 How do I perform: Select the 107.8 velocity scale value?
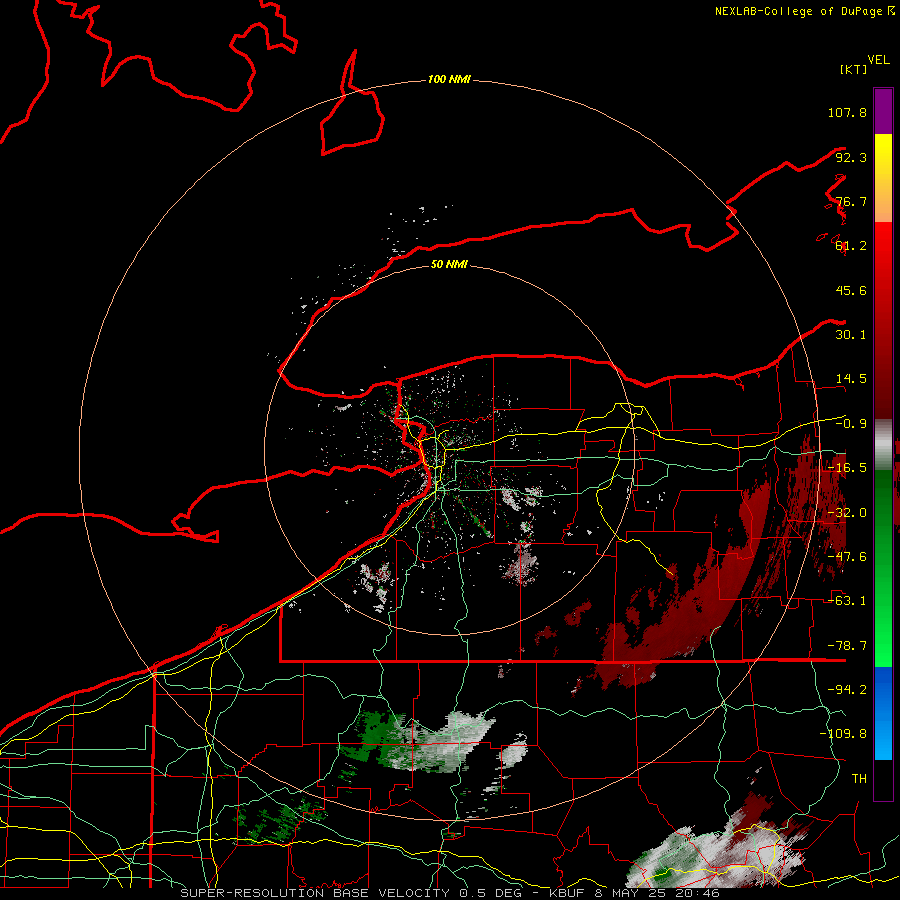pos(847,112)
